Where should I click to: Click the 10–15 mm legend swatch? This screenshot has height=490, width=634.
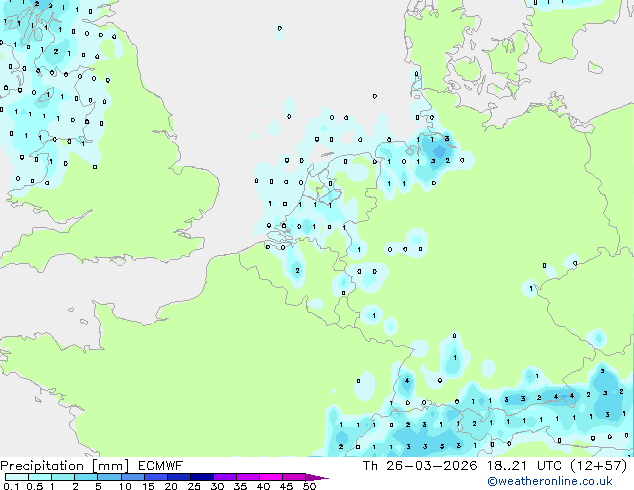pos(133,477)
